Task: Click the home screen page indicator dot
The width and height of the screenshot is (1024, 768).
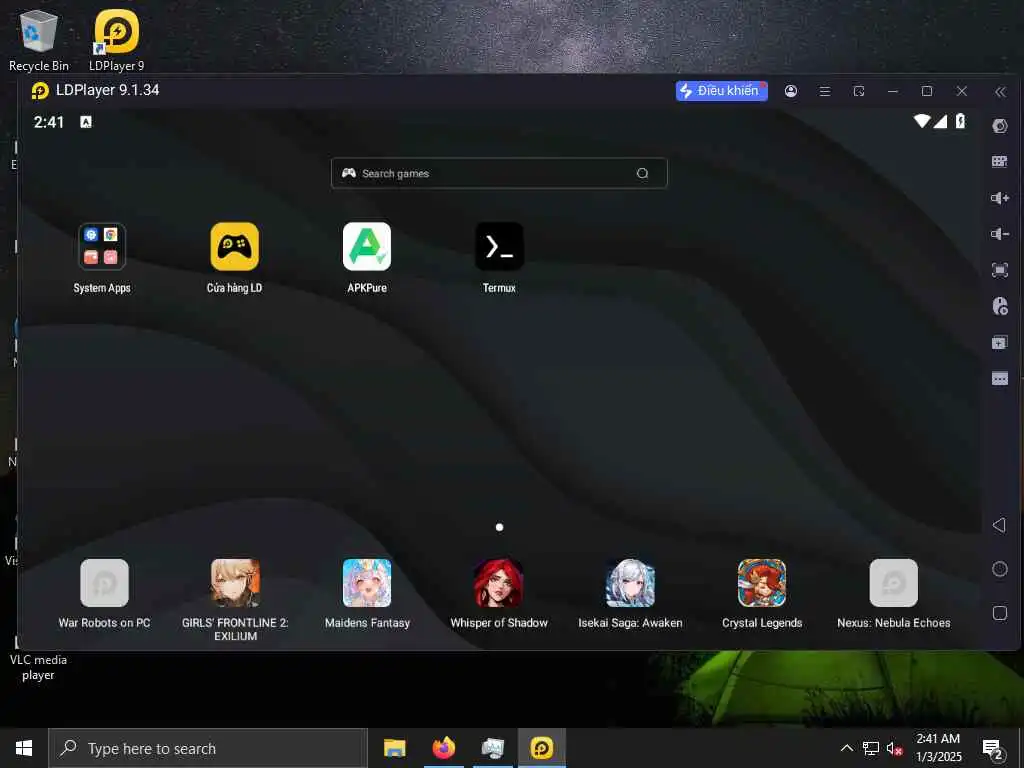Action: pos(499,527)
